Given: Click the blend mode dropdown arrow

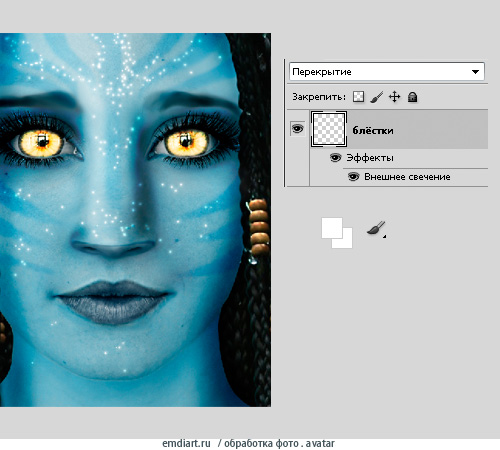Looking at the screenshot, I should (475, 72).
